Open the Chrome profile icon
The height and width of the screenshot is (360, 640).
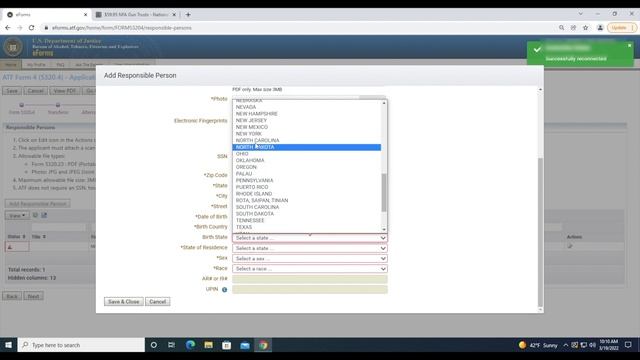tap(600, 28)
